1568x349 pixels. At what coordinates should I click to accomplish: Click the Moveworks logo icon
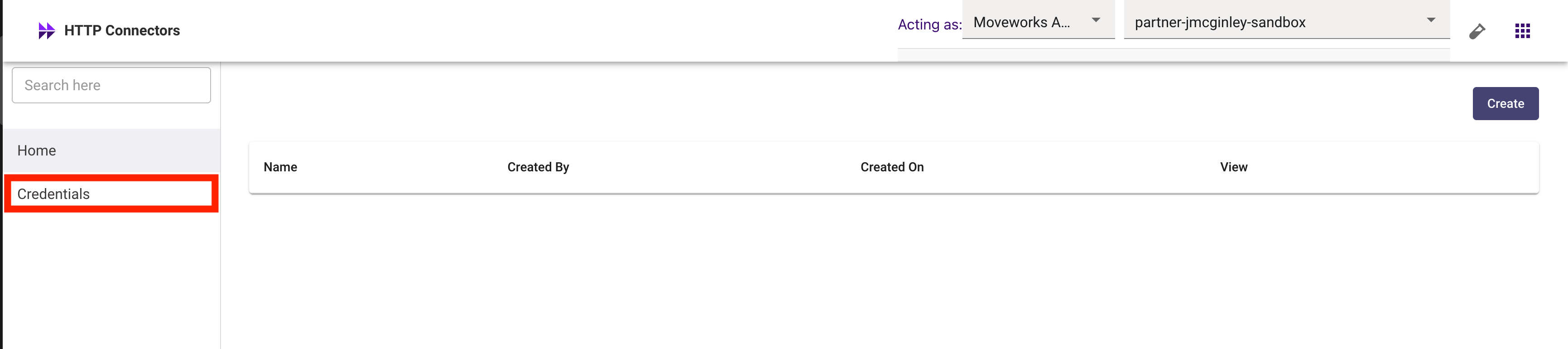(x=46, y=30)
